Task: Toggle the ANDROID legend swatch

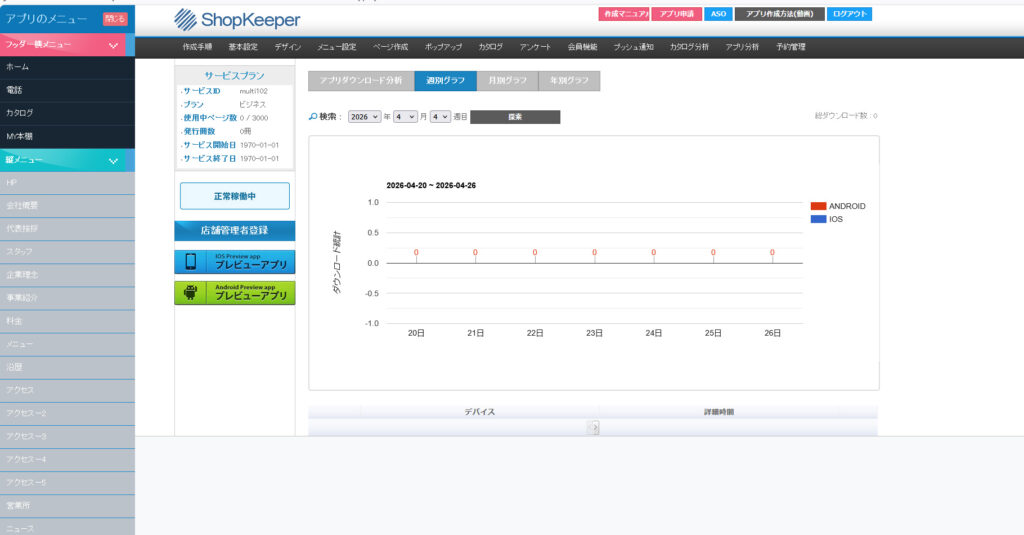Action: (x=818, y=206)
